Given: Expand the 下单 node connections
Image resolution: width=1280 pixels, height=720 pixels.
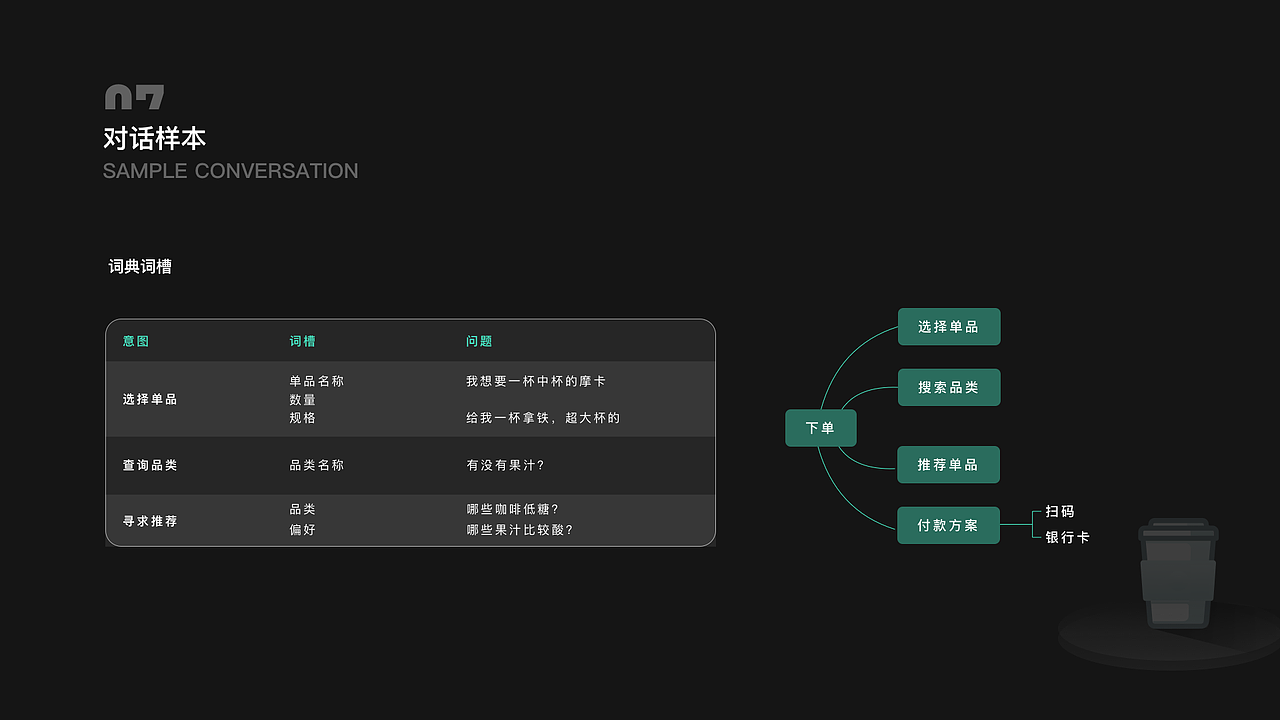Looking at the screenshot, I should click(x=820, y=428).
